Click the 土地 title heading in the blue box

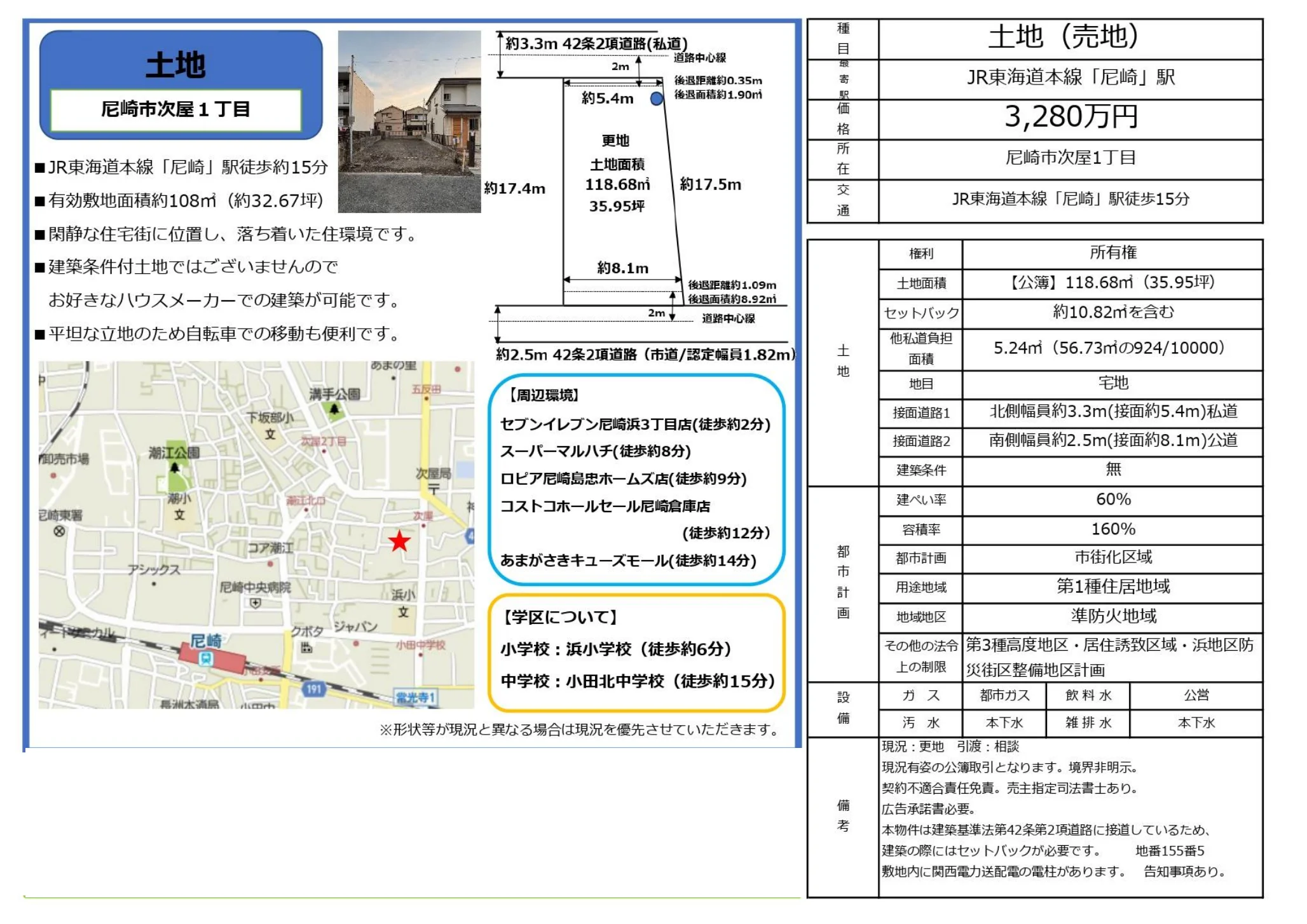tap(175, 64)
